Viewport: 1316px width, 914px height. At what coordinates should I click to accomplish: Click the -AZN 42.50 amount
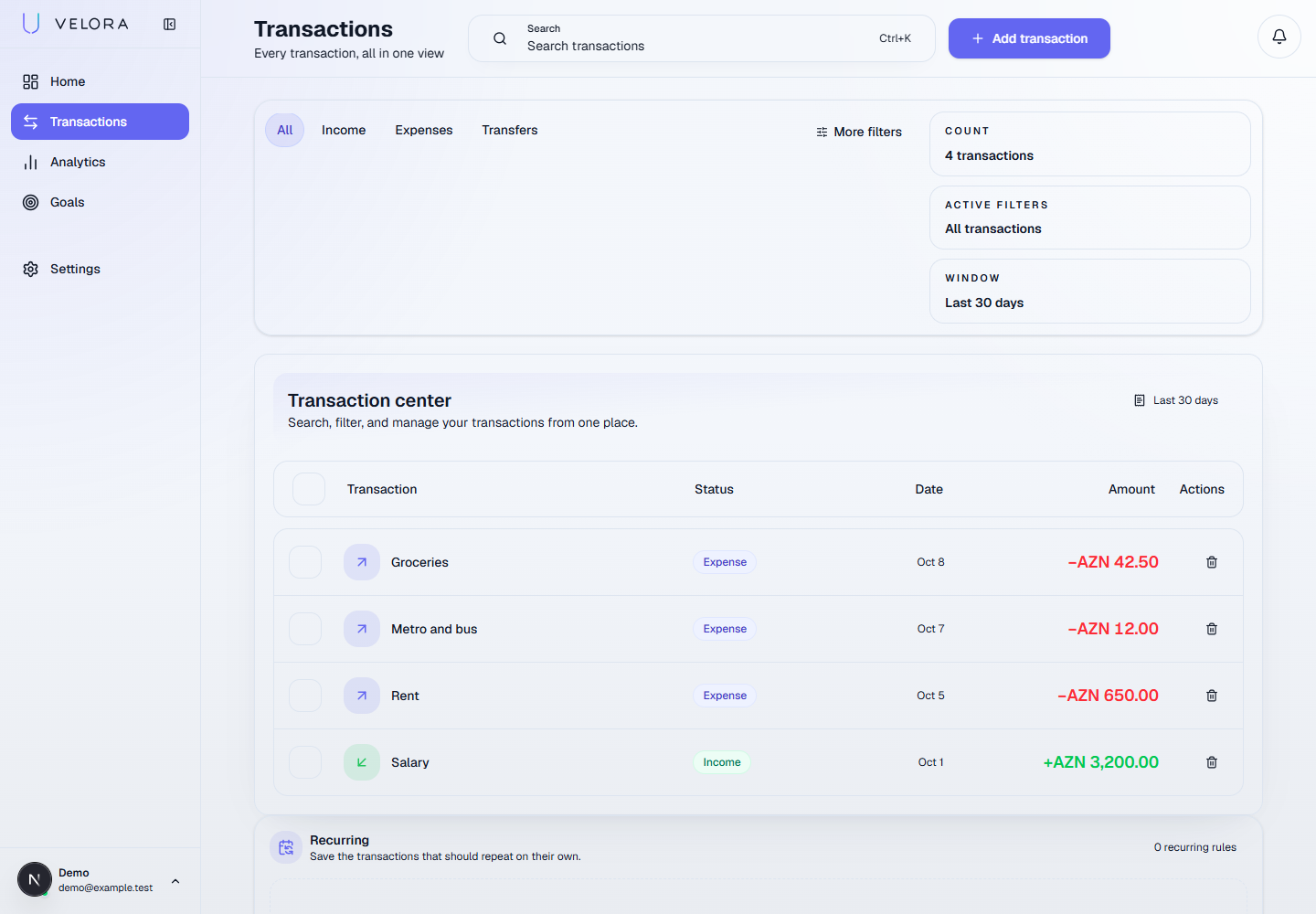click(x=1113, y=562)
